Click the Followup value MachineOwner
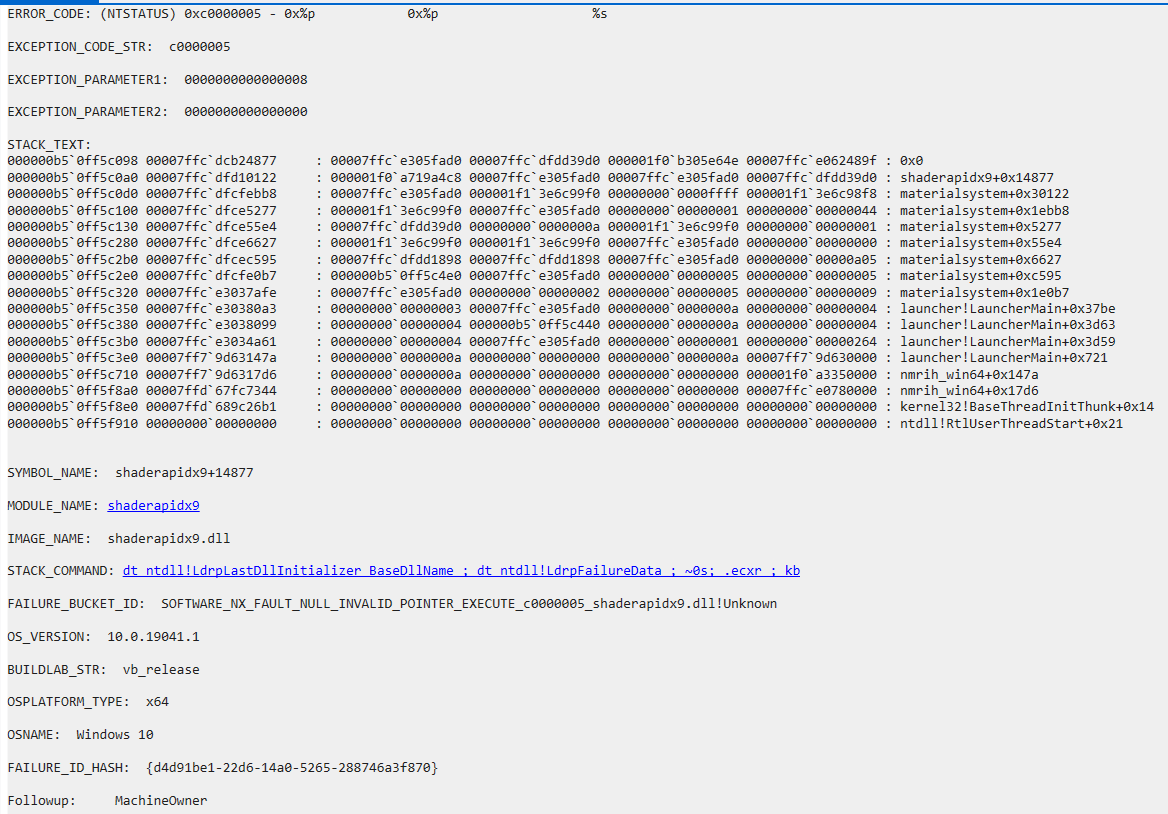 [x=161, y=801]
